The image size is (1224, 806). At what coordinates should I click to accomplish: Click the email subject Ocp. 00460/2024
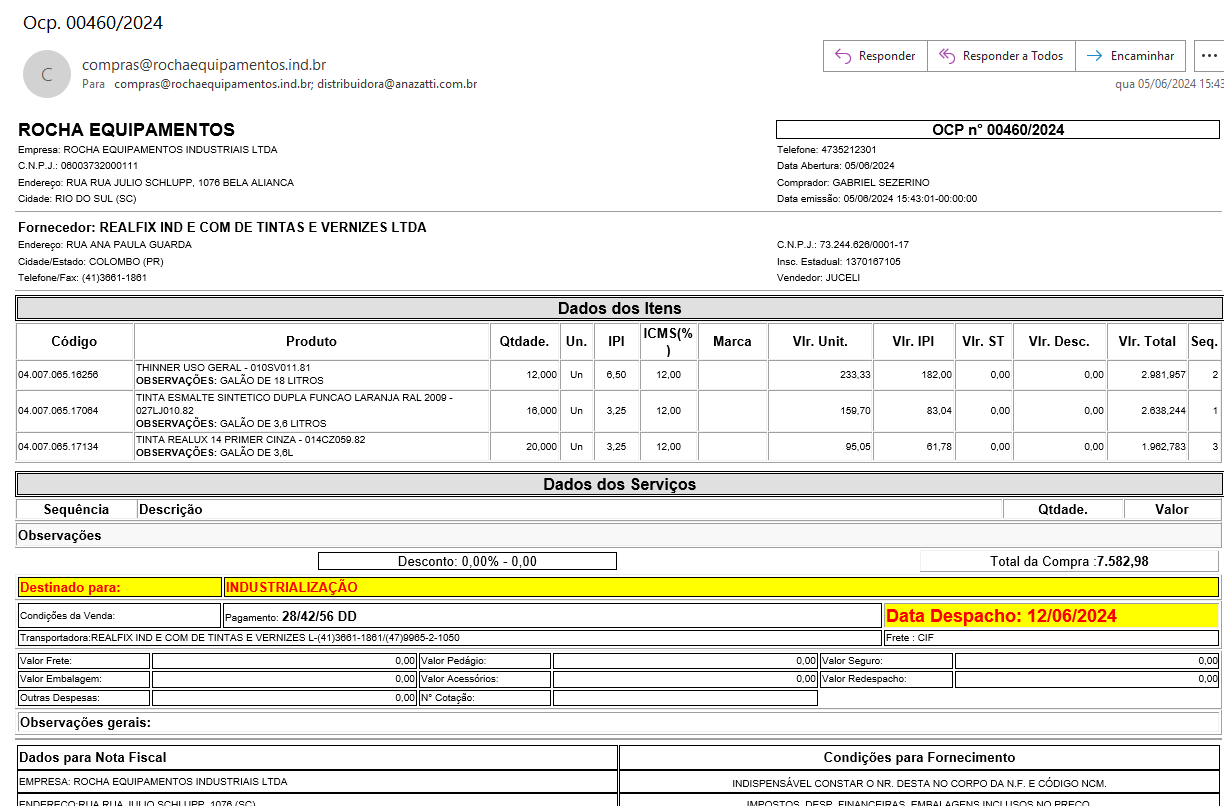[x=93, y=23]
